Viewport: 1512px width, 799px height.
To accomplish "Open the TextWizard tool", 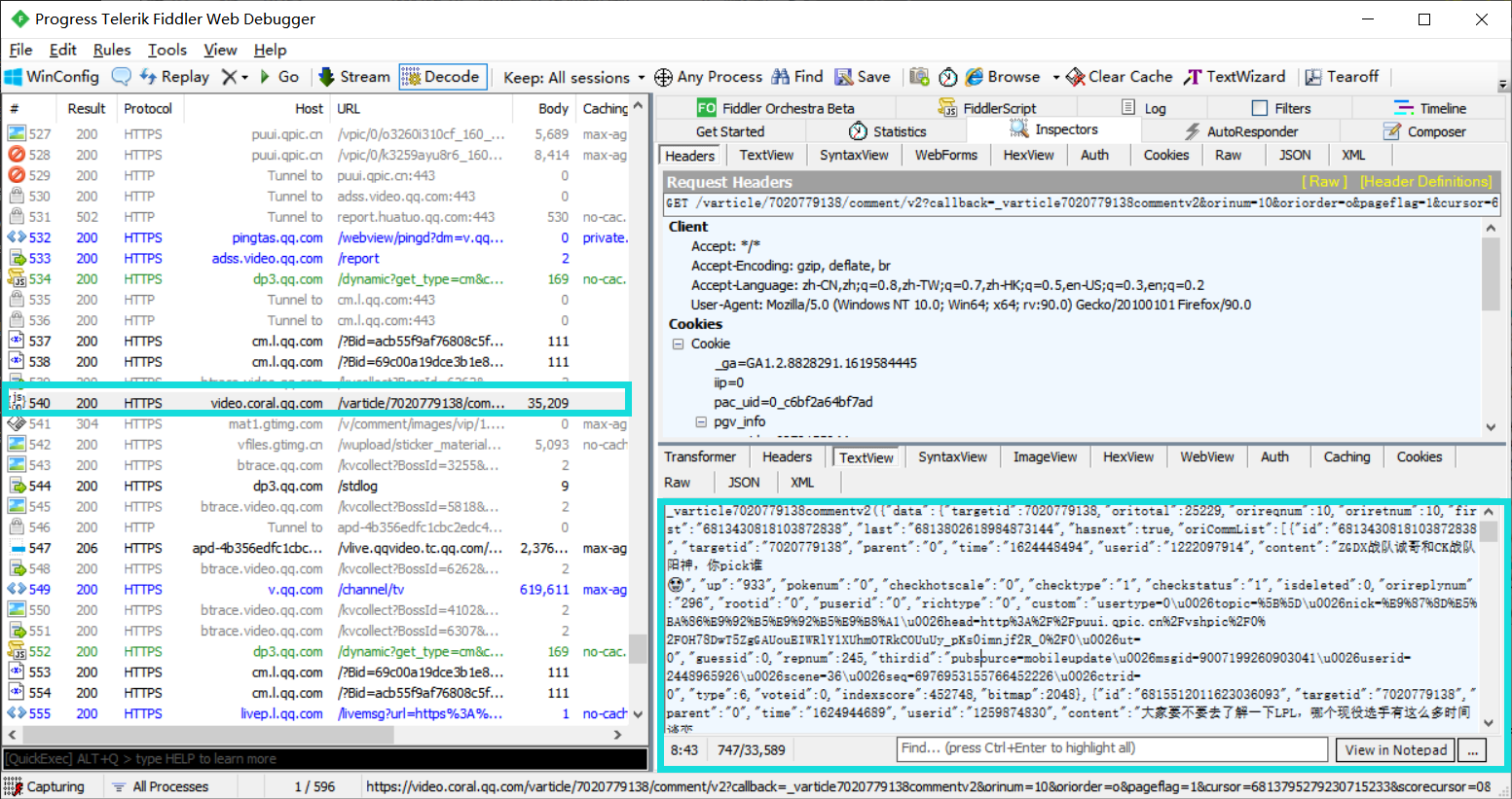I will coord(1235,77).
